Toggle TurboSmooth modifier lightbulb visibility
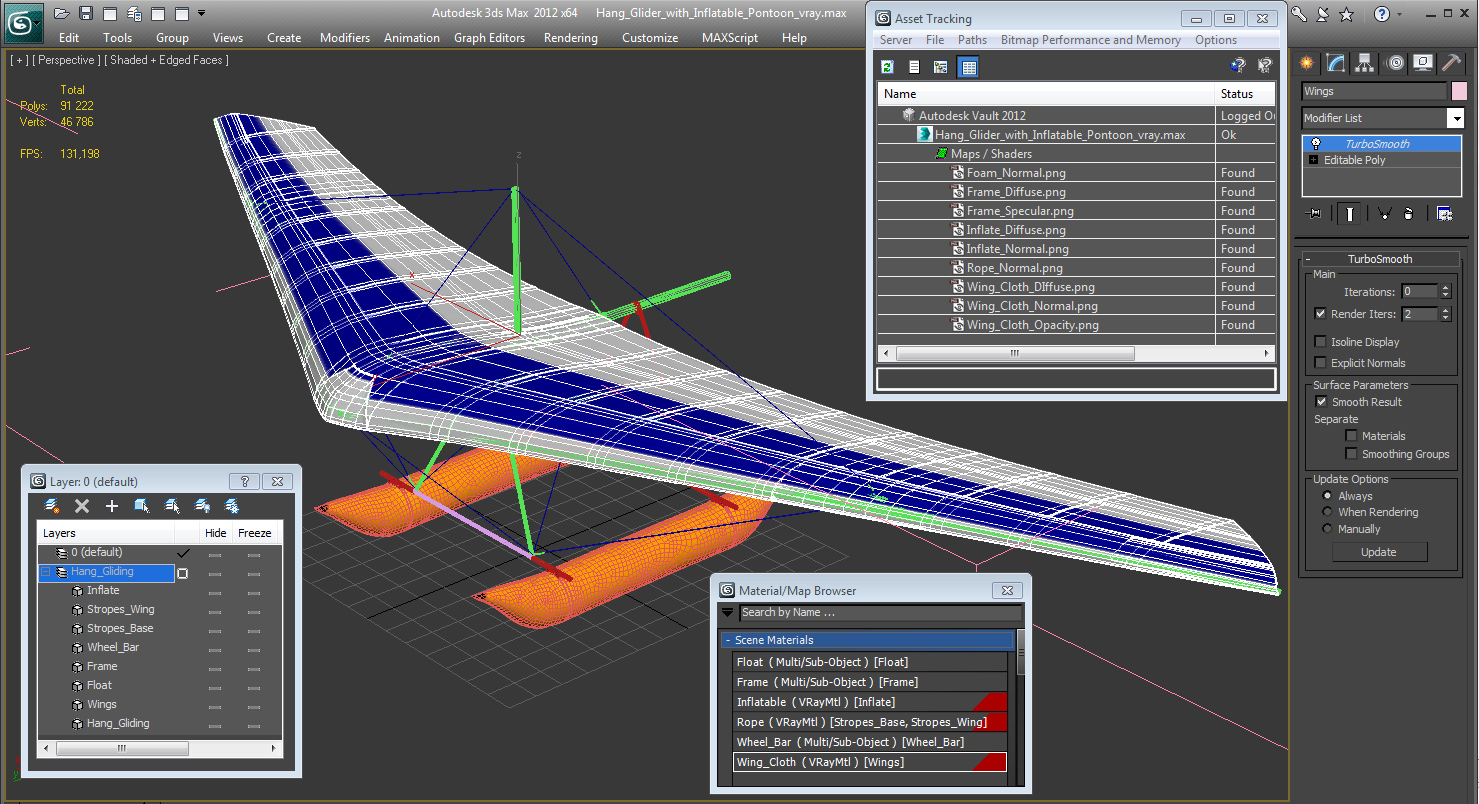The image size is (1479, 804). pos(1315,144)
